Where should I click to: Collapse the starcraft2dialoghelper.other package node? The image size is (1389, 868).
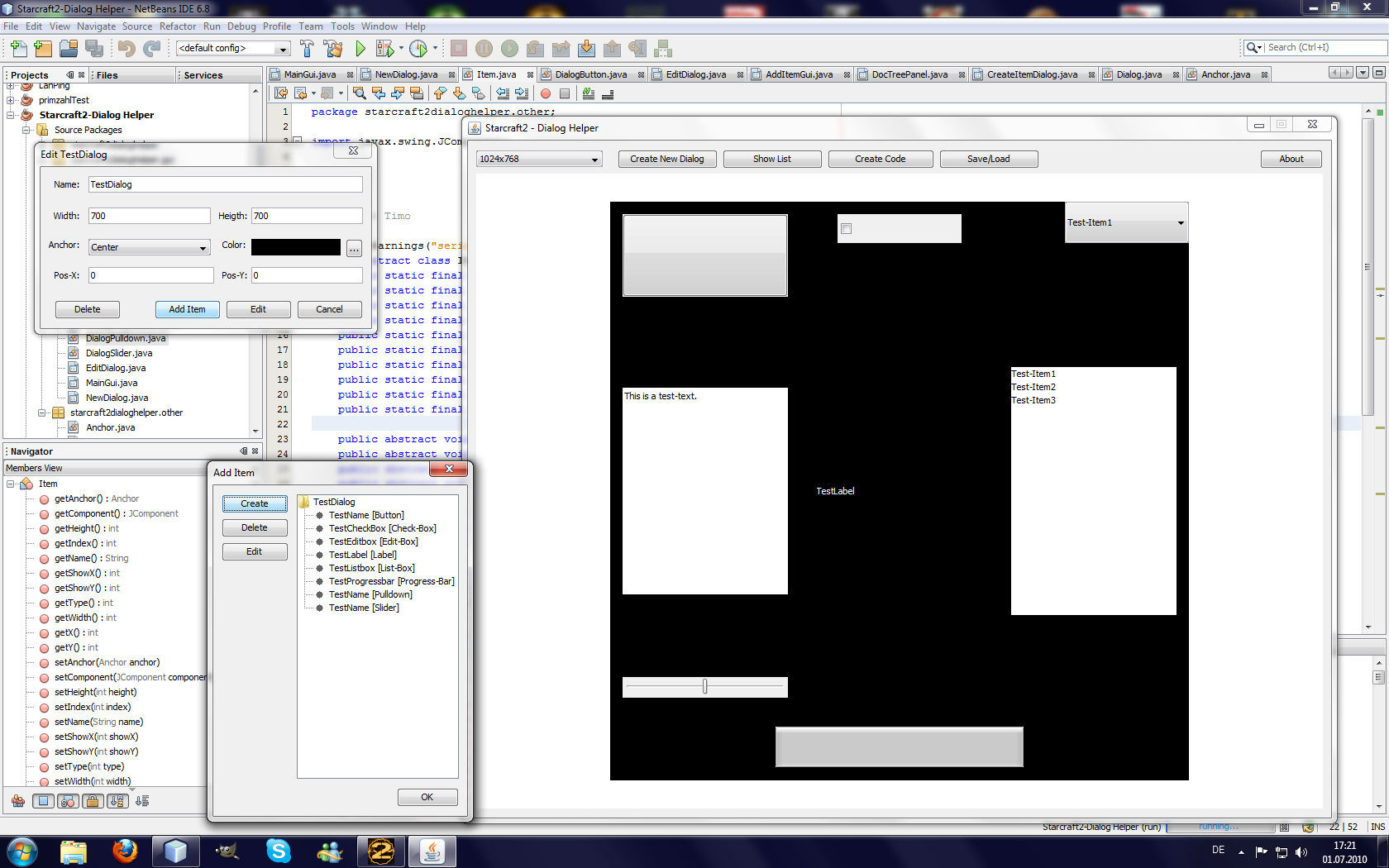(41, 413)
